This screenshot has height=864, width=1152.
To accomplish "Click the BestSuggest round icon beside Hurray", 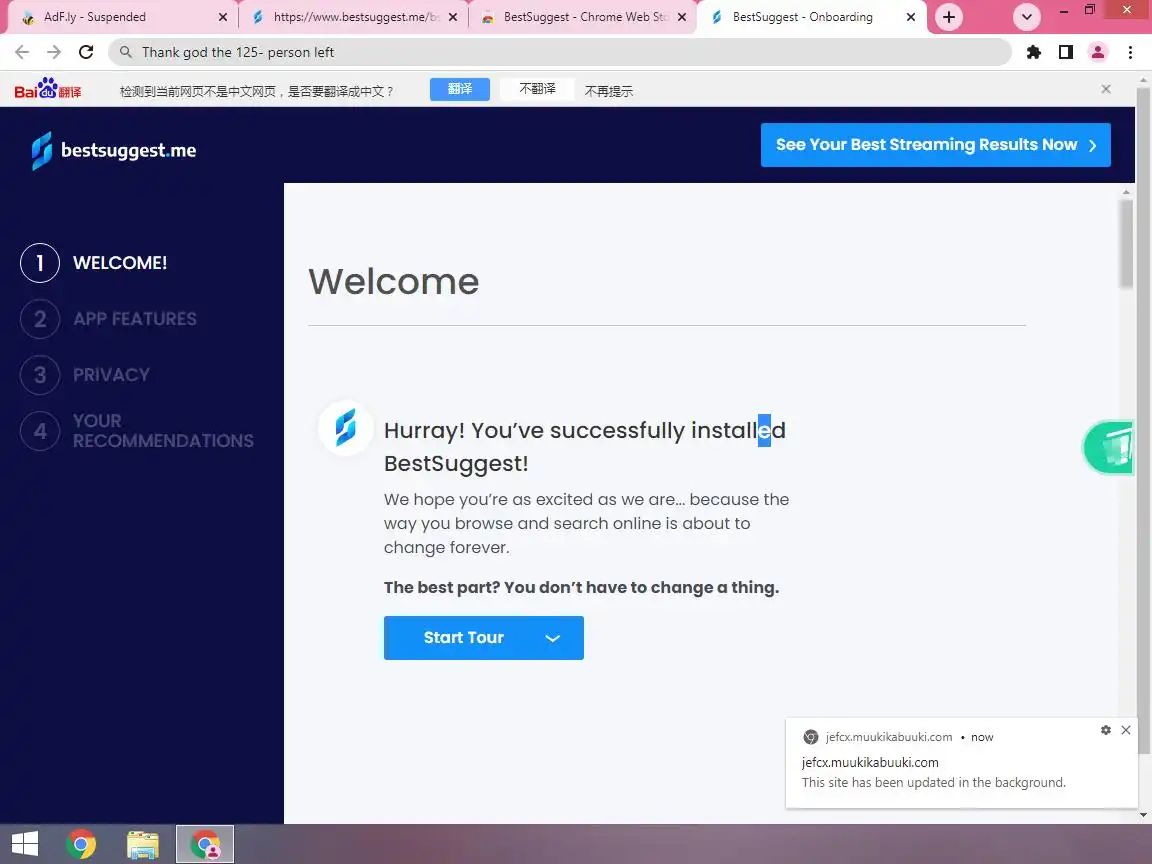I will pos(345,428).
